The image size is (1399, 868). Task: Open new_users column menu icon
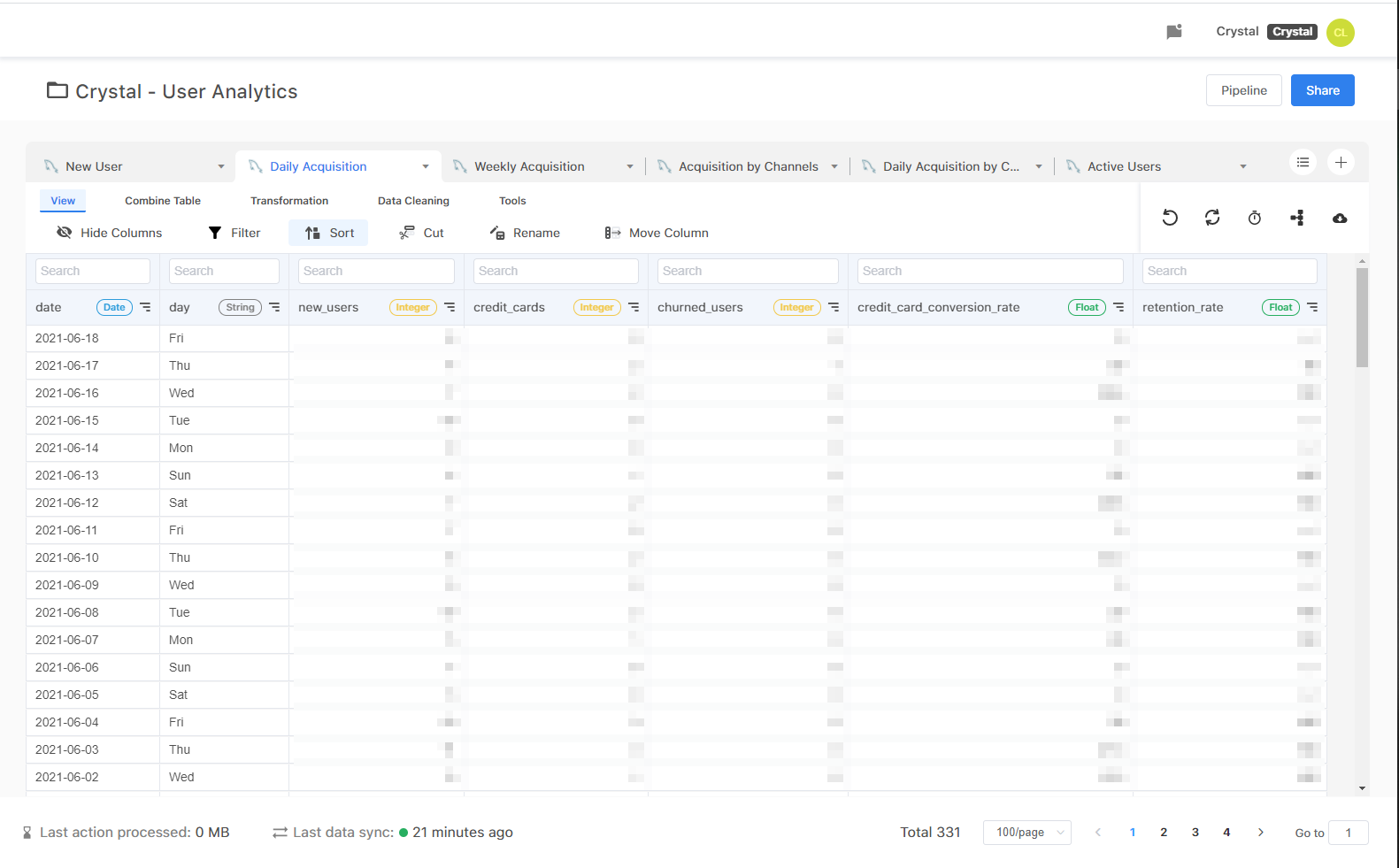point(450,307)
